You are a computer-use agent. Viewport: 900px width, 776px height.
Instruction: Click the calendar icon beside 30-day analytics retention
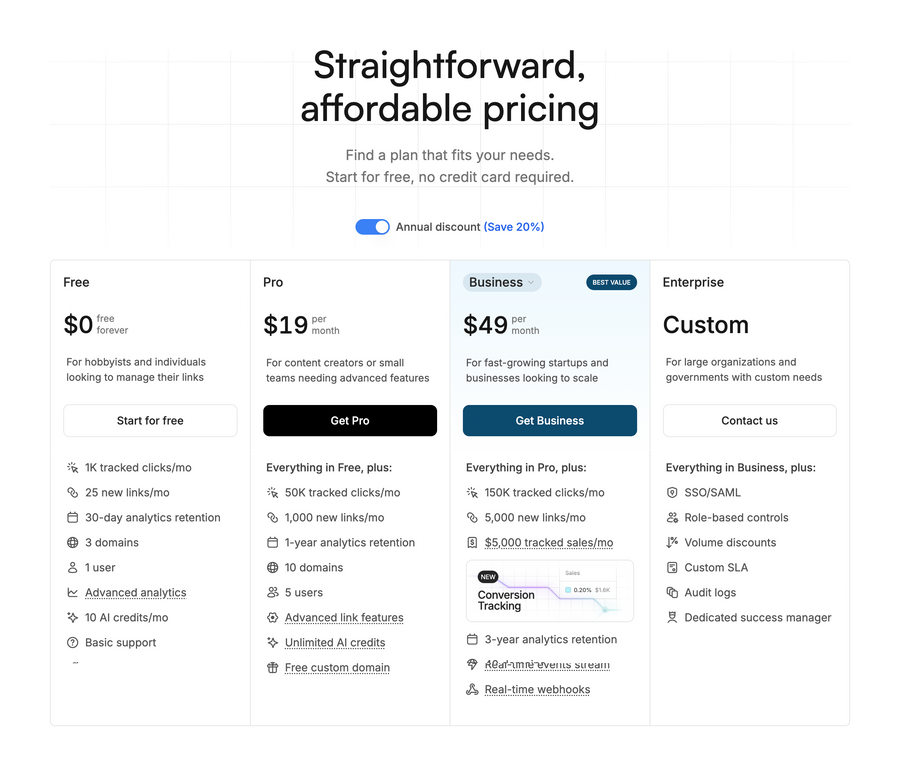pos(72,517)
